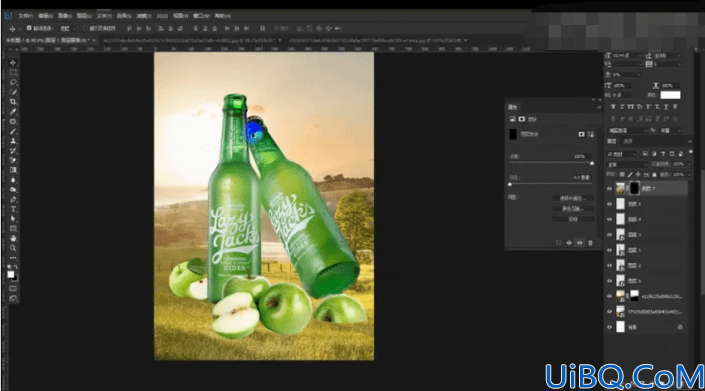Image resolution: width=705 pixels, height=391 pixels.
Task: Select the Zoom tool
Action: tap(13, 248)
